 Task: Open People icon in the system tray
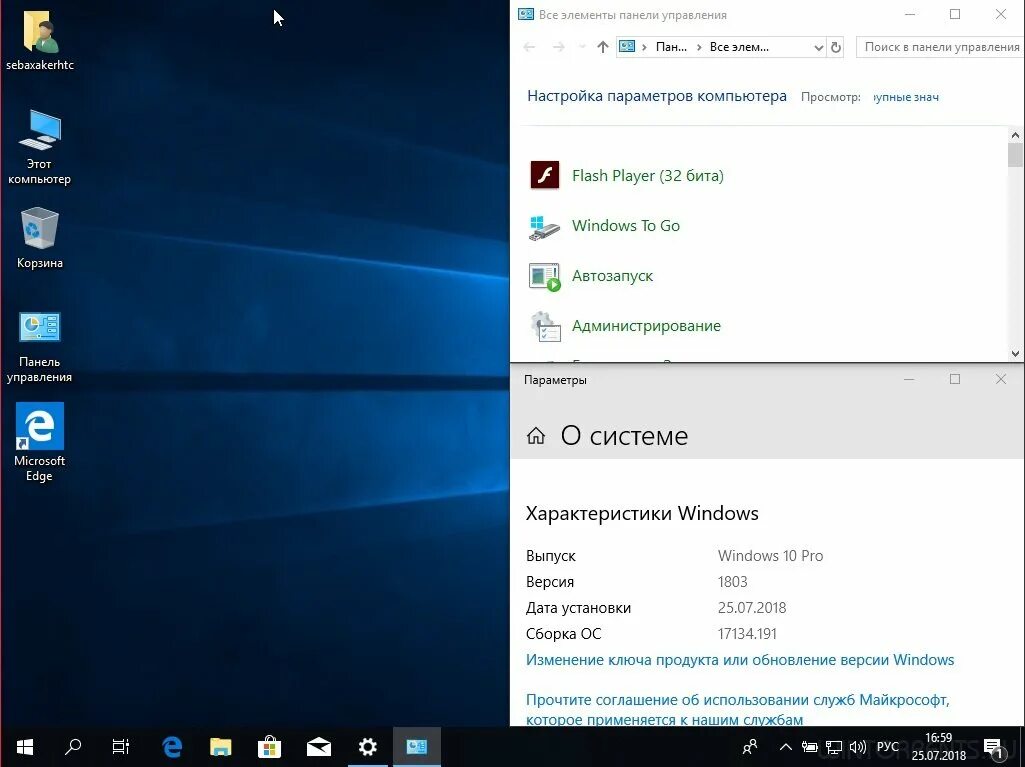pyautogui.click(x=750, y=747)
